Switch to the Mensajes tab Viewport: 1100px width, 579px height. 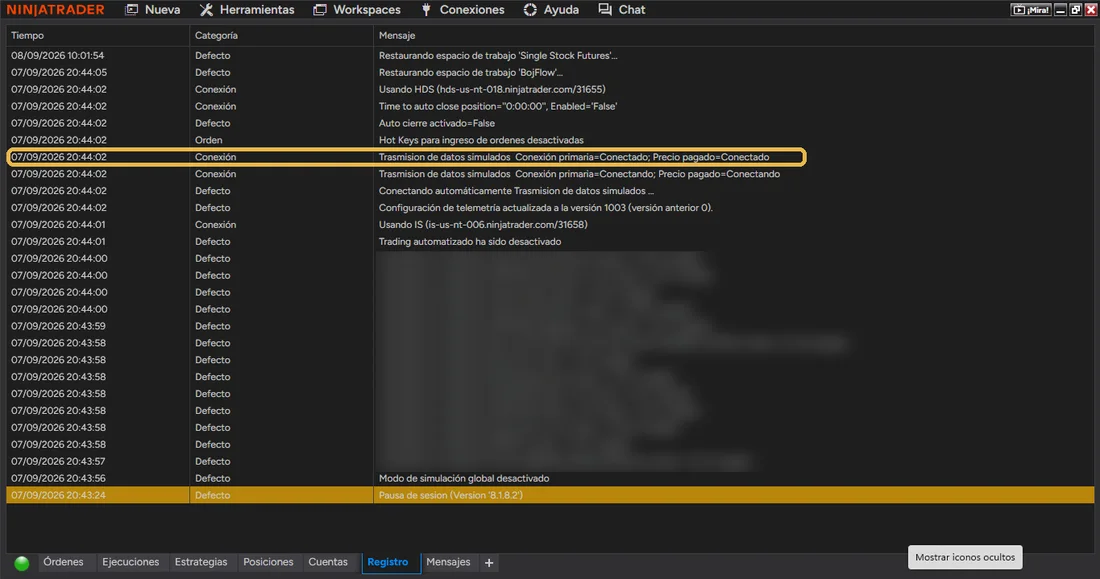point(448,562)
